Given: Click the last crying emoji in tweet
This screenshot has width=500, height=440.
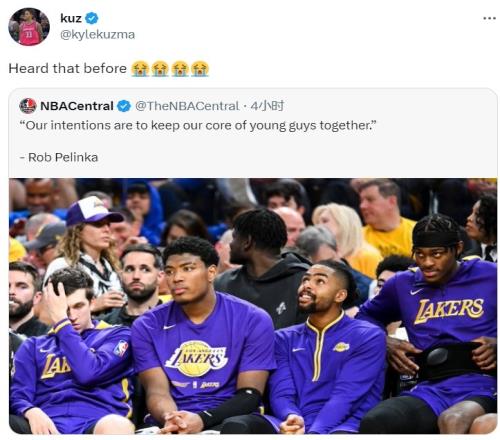Looking at the screenshot, I should click(x=200, y=69).
